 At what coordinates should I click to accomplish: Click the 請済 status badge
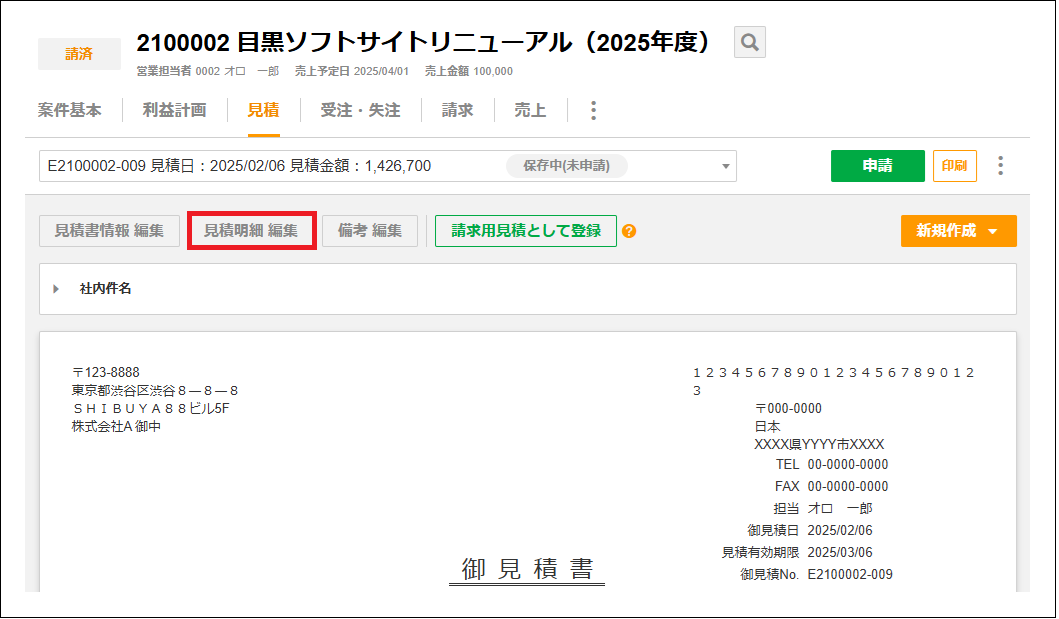coord(79,53)
